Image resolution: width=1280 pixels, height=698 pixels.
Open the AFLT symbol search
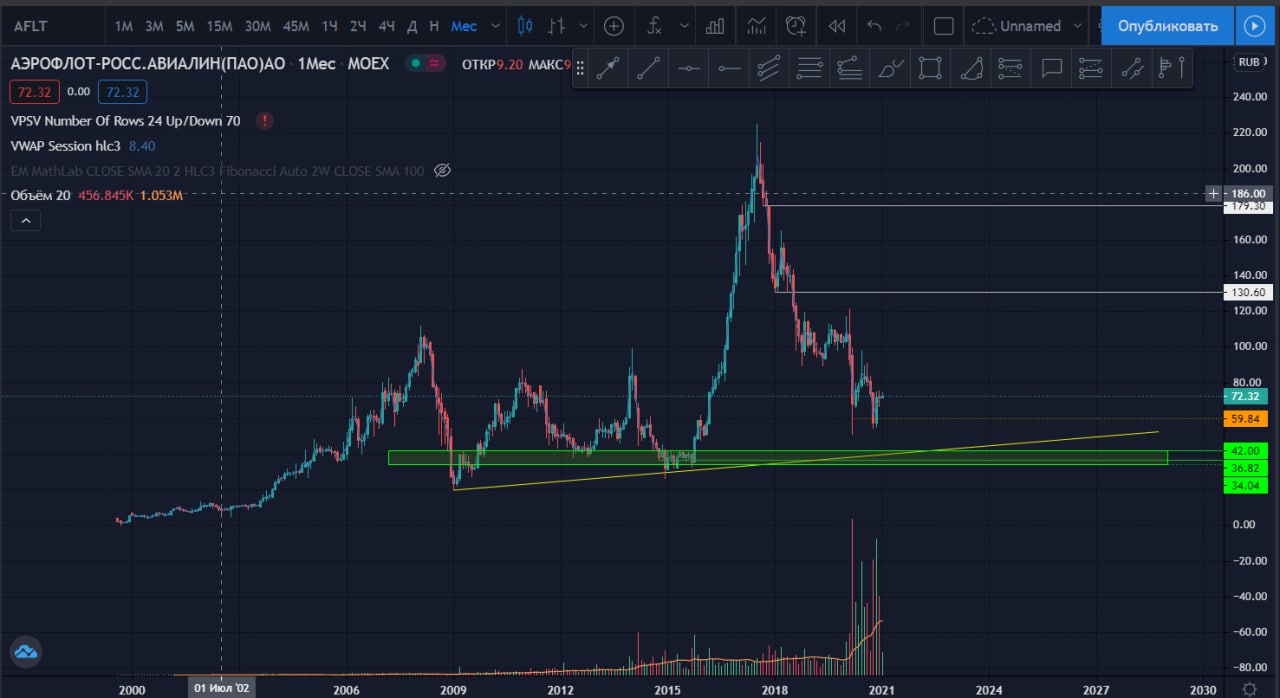tap(32, 26)
